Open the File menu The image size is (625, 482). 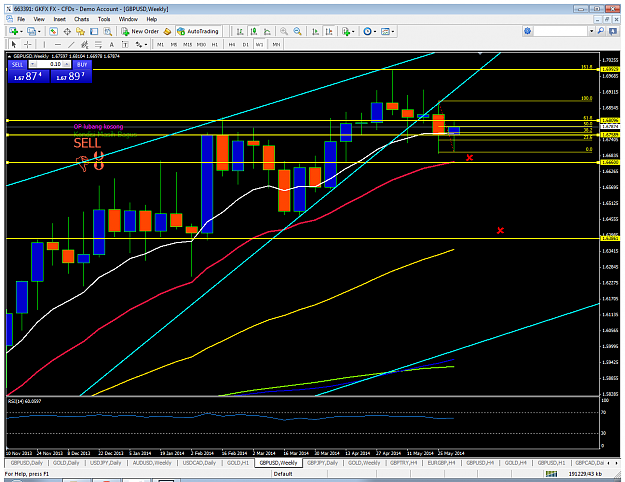pos(21,19)
